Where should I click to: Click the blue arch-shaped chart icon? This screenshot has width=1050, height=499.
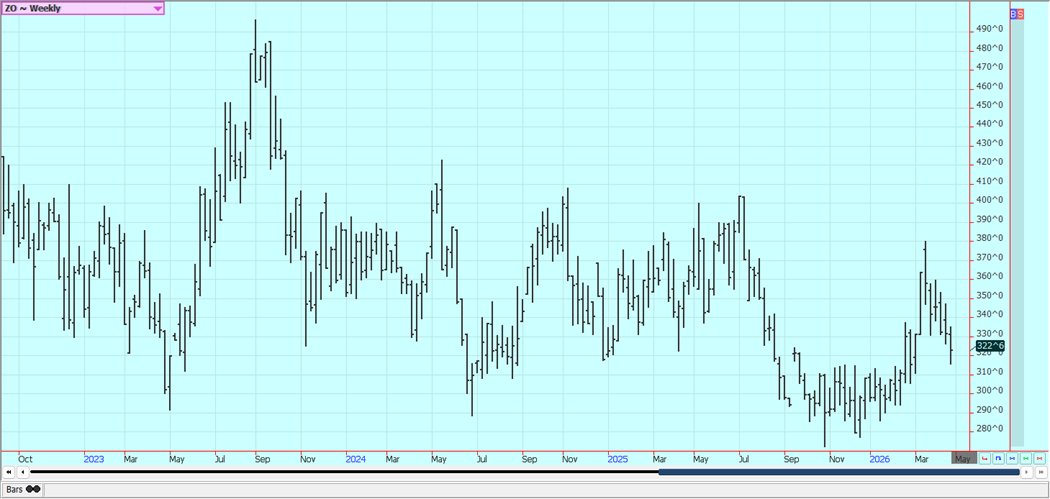pos(999,459)
